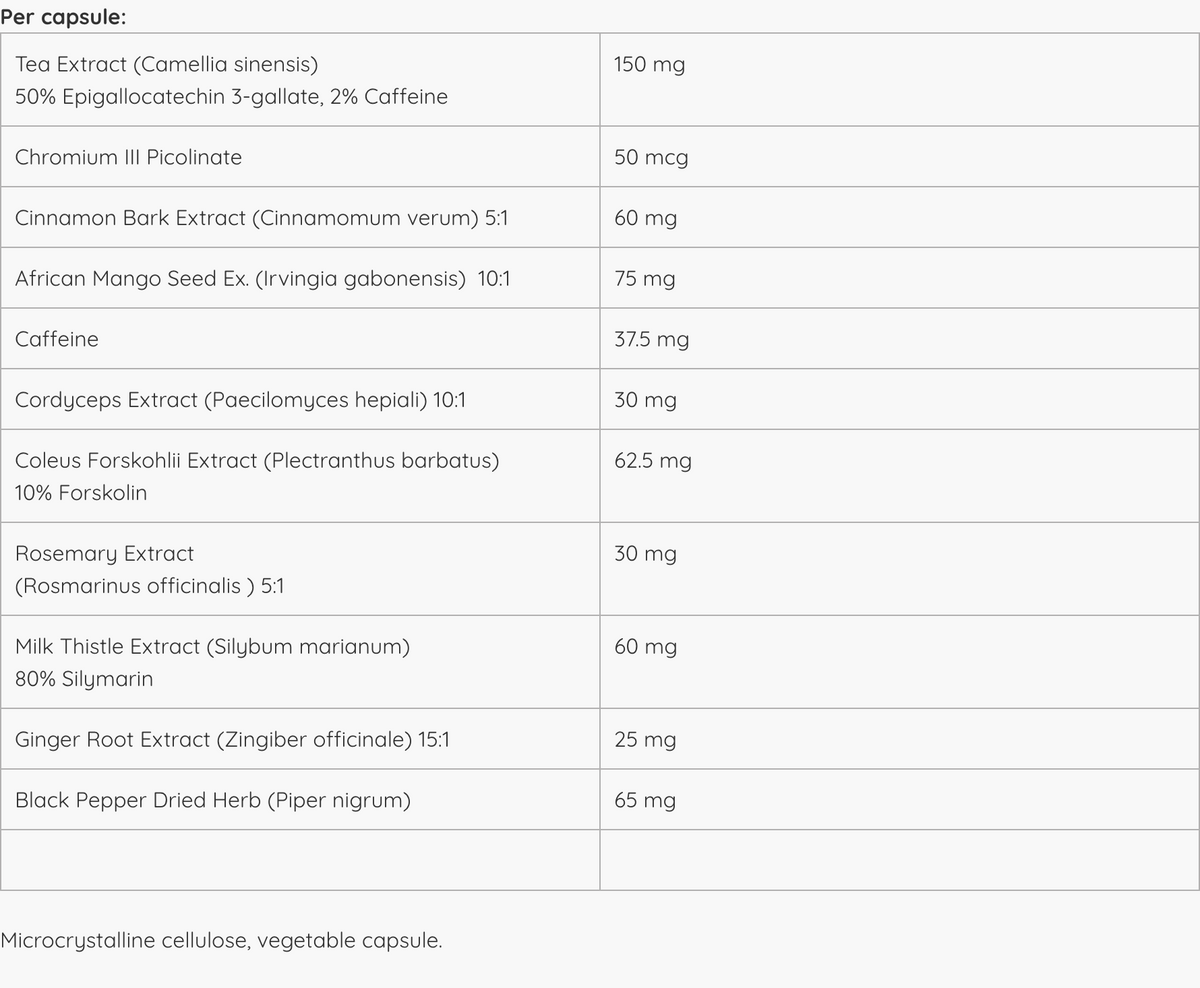Click African Mango Seed Ex. entry
This screenshot has width=1200, height=988.
pos(263,279)
